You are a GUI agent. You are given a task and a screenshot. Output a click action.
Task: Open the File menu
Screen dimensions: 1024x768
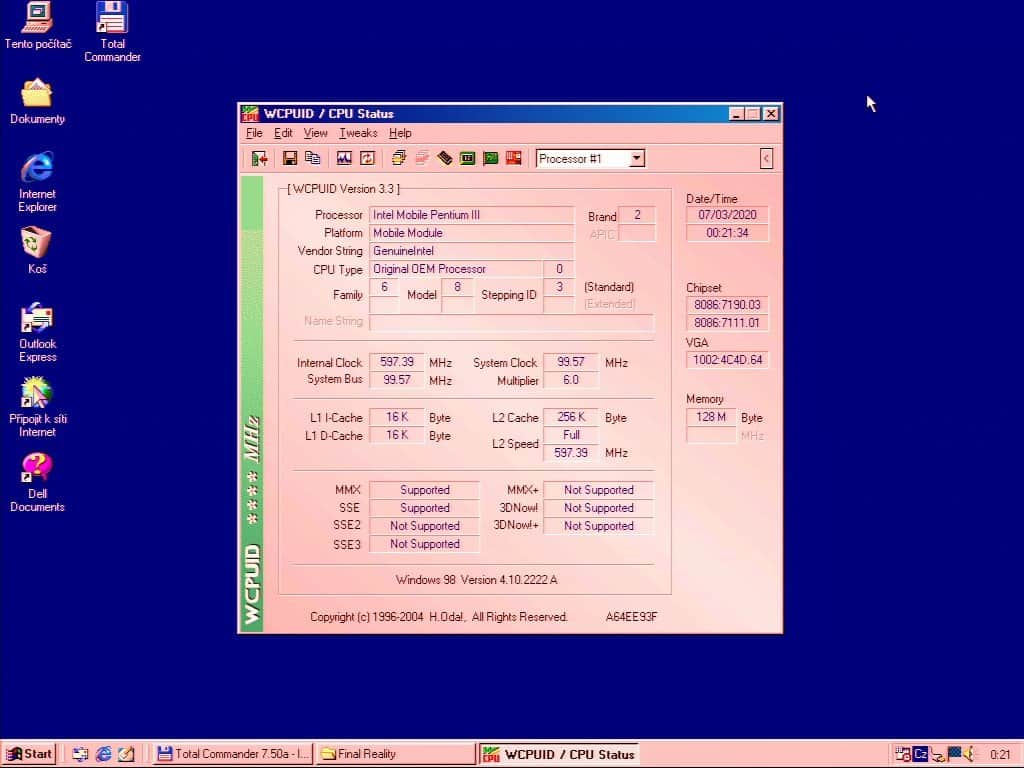point(254,133)
